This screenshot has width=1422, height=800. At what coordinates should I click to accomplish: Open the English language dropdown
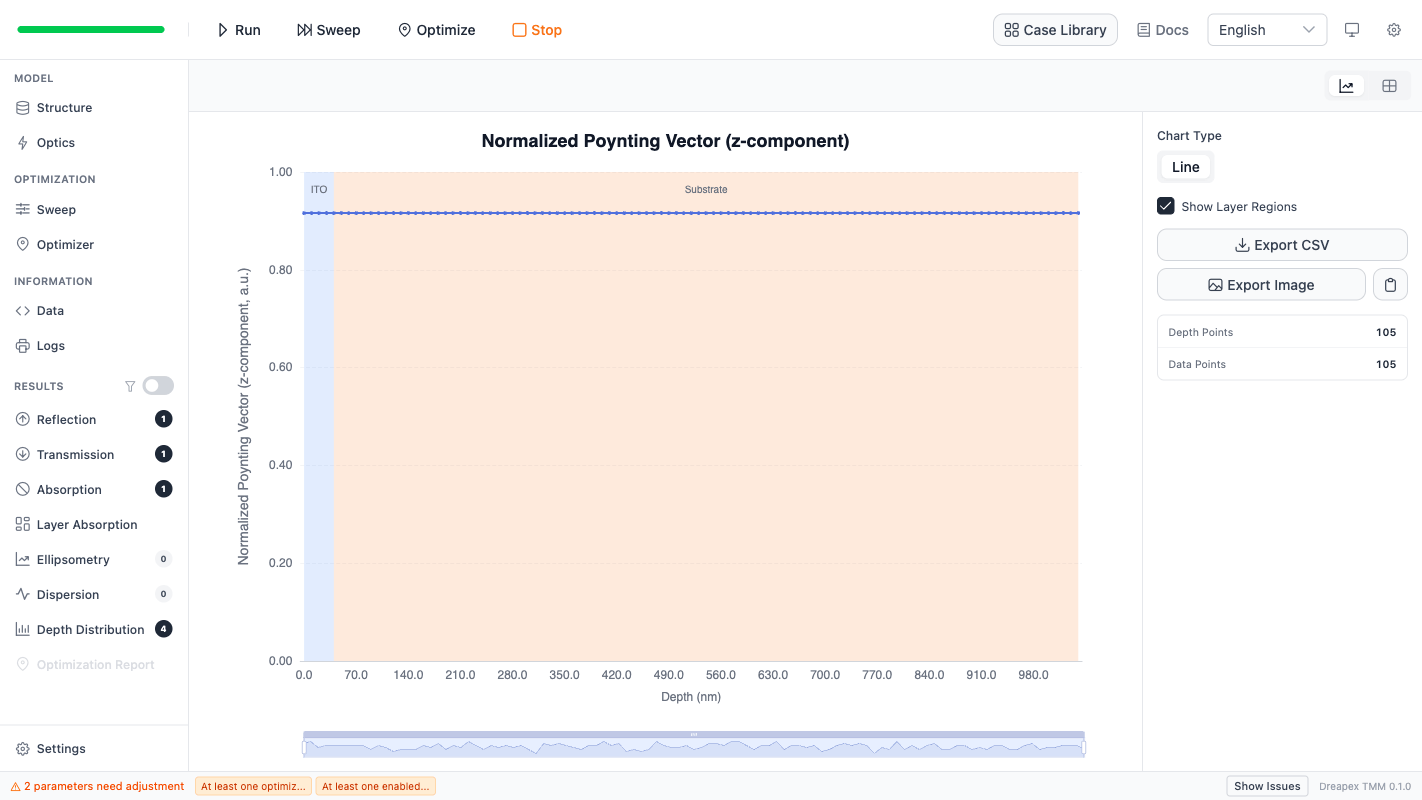coord(1266,29)
